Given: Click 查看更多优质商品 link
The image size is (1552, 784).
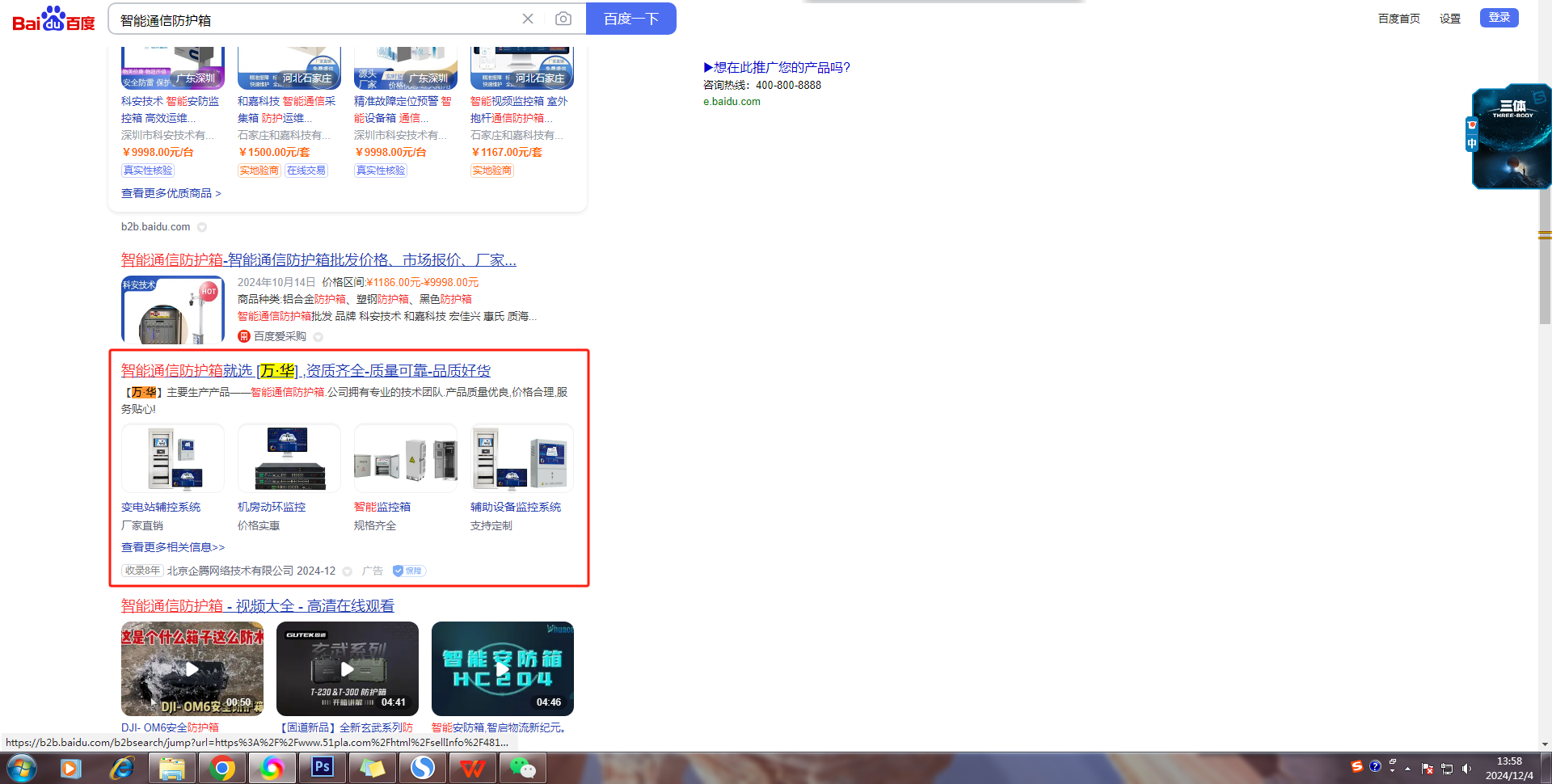Looking at the screenshot, I should (x=171, y=193).
